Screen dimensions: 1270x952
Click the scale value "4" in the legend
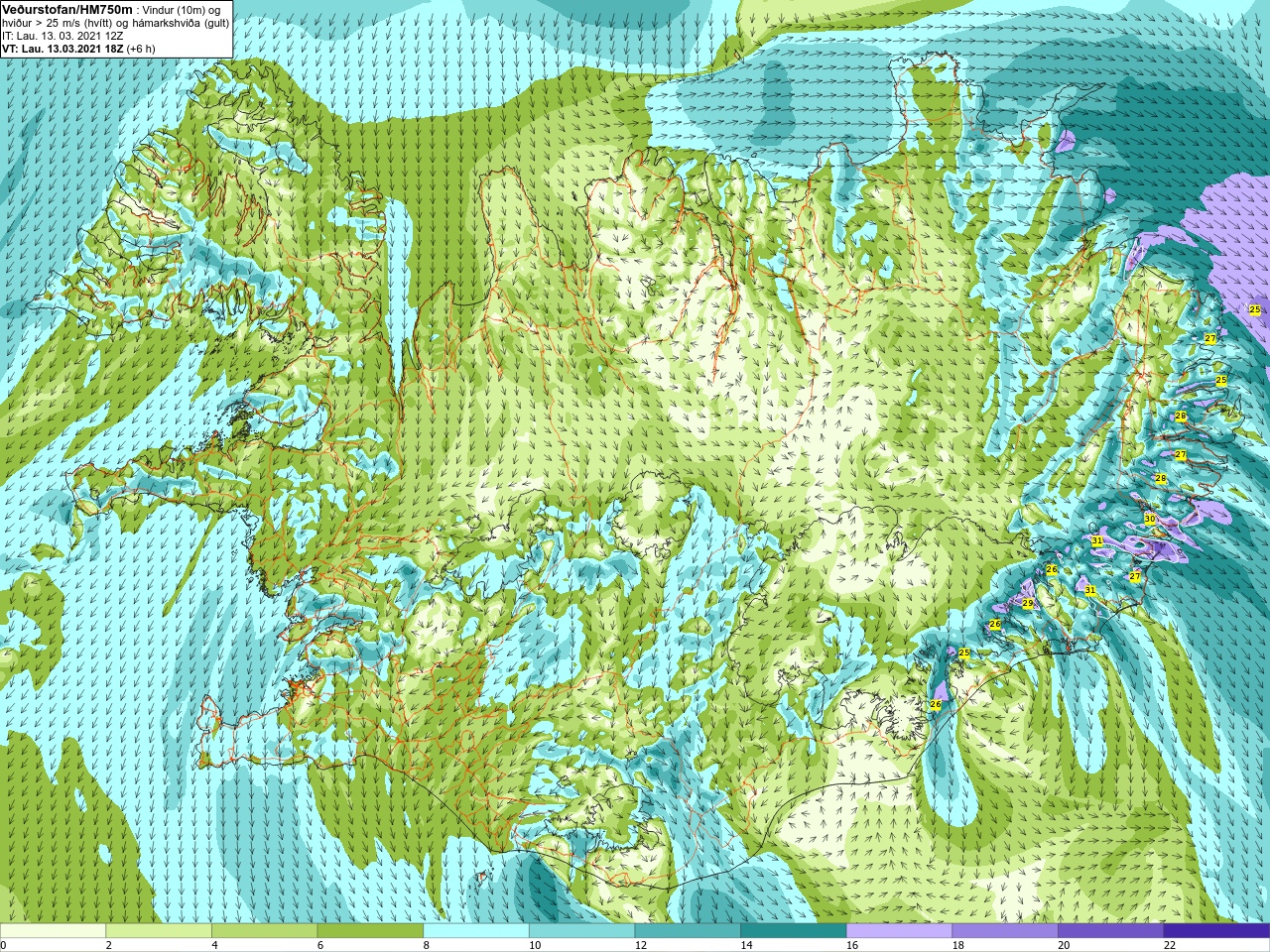[214, 945]
